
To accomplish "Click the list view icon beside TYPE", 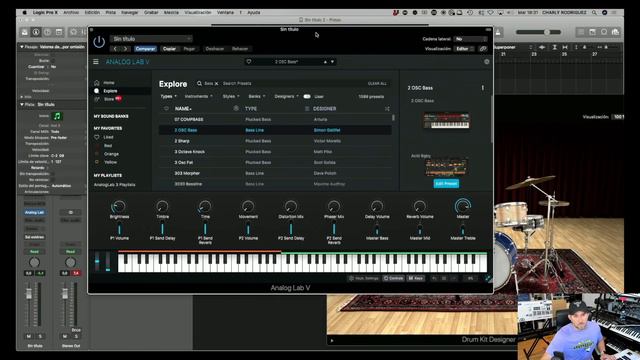I will [307, 109].
